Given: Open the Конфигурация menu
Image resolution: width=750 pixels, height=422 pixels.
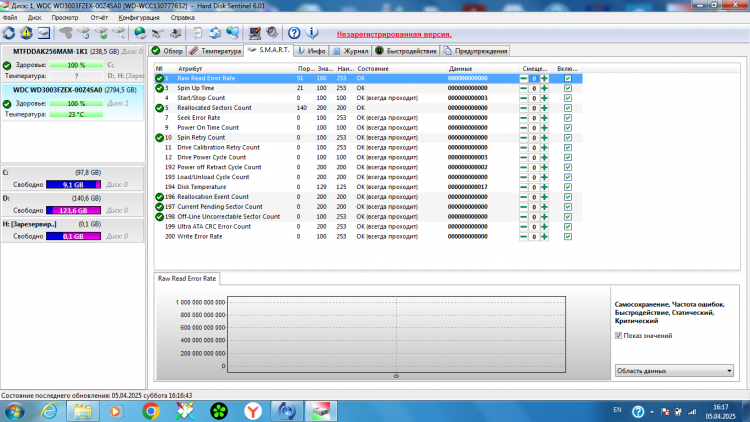Looking at the screenshot, I should (x=139, y=18).
